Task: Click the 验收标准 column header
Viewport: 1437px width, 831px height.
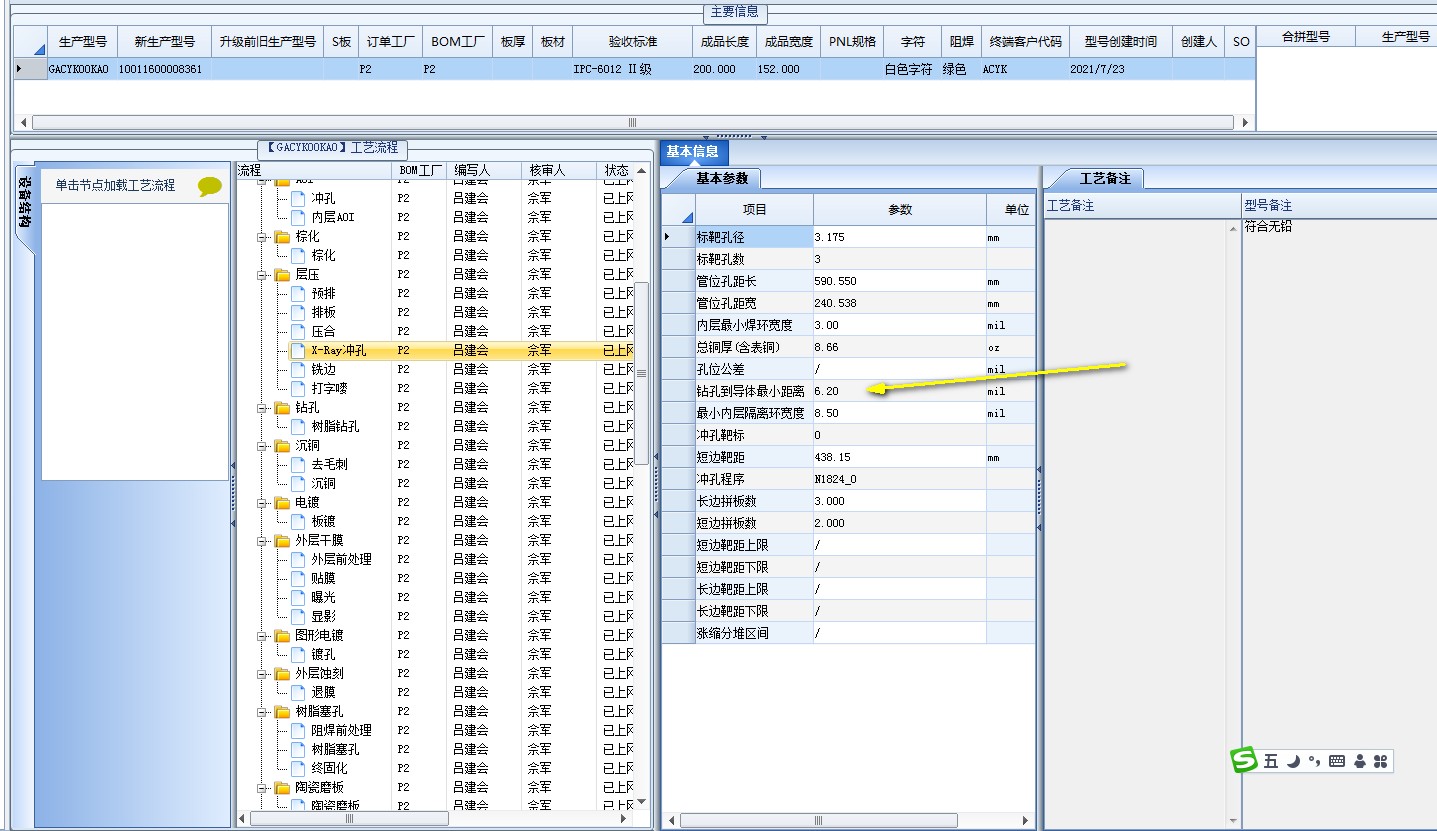Action: click(632, 42)
